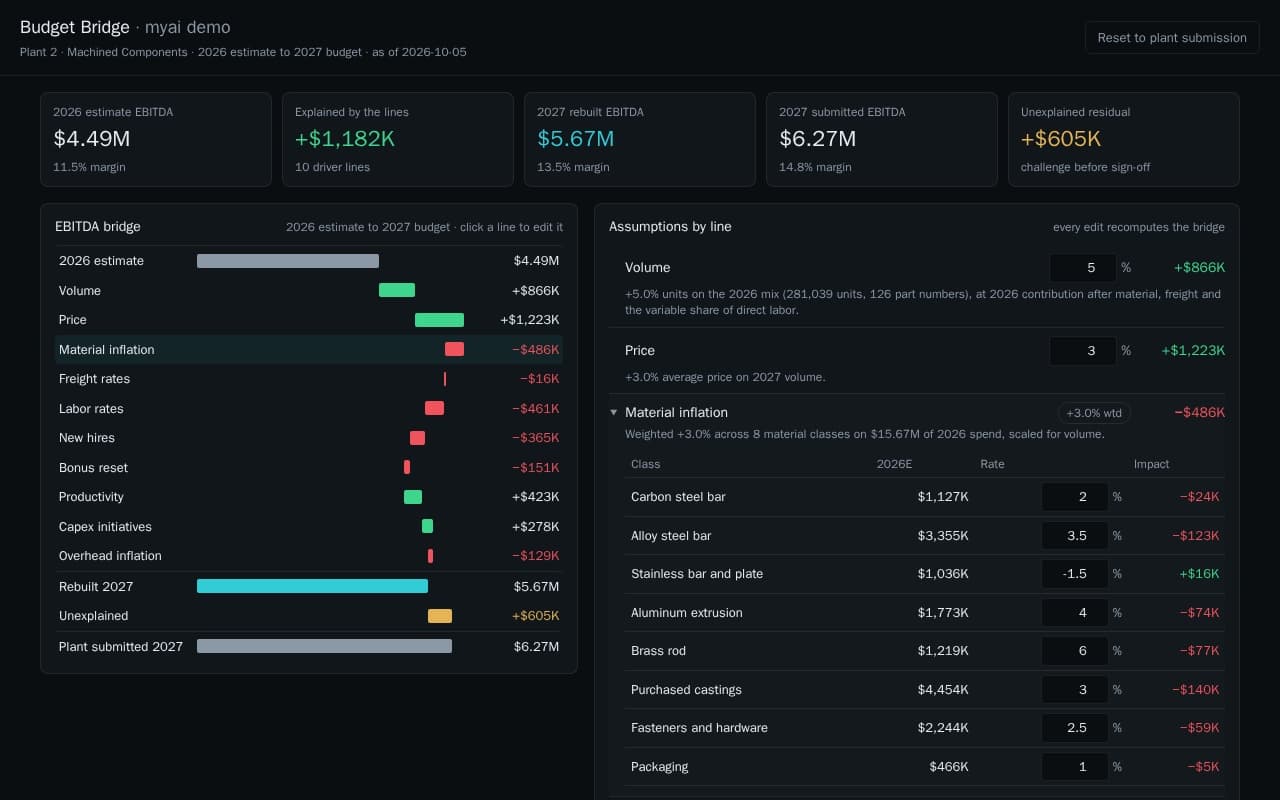
Task: Edit the Purchased castings rate field
Action: (1075, 690)
